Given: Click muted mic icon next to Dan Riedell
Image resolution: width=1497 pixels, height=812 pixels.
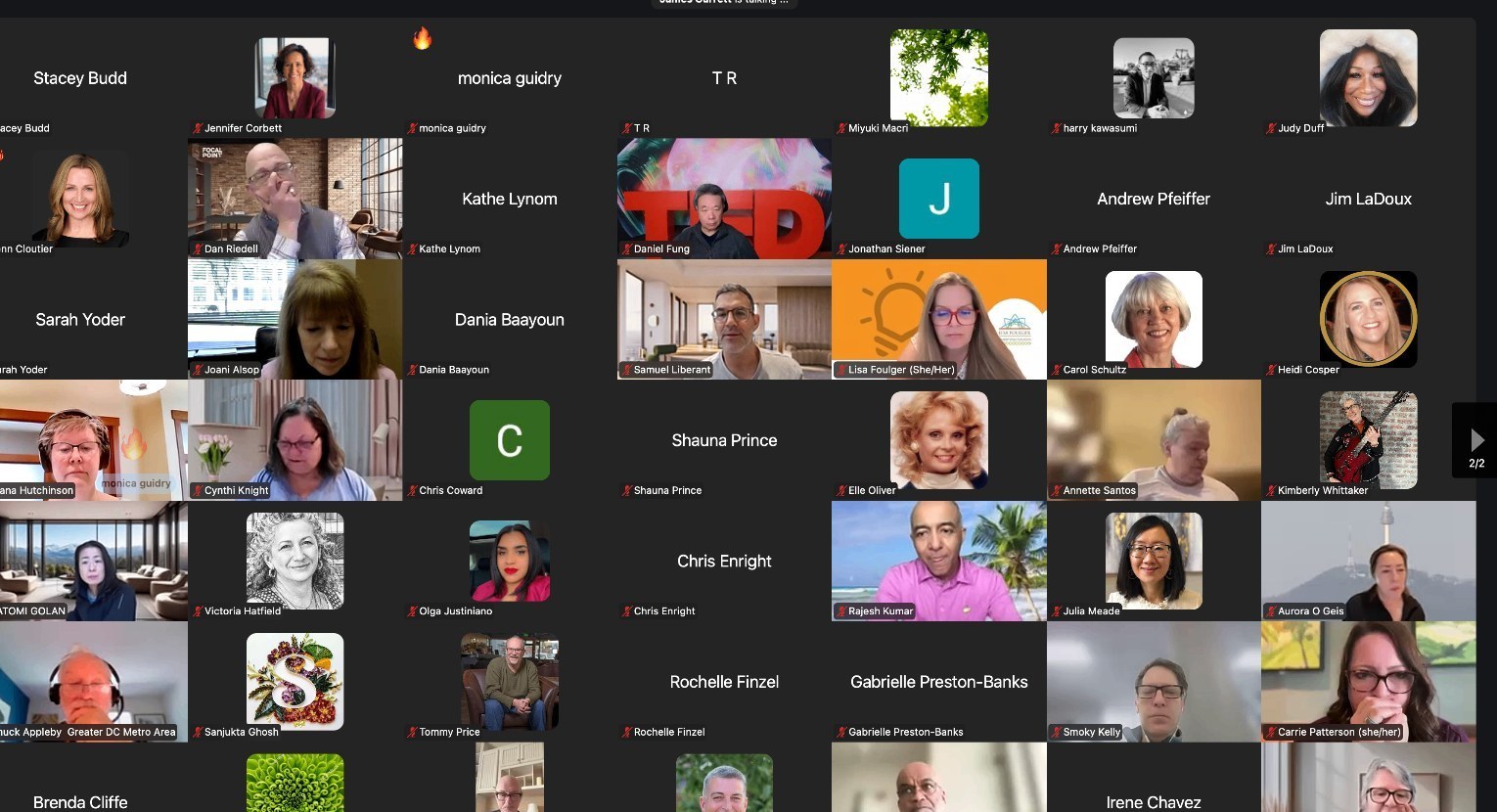Looking at the screenshot, I should 198,248.
